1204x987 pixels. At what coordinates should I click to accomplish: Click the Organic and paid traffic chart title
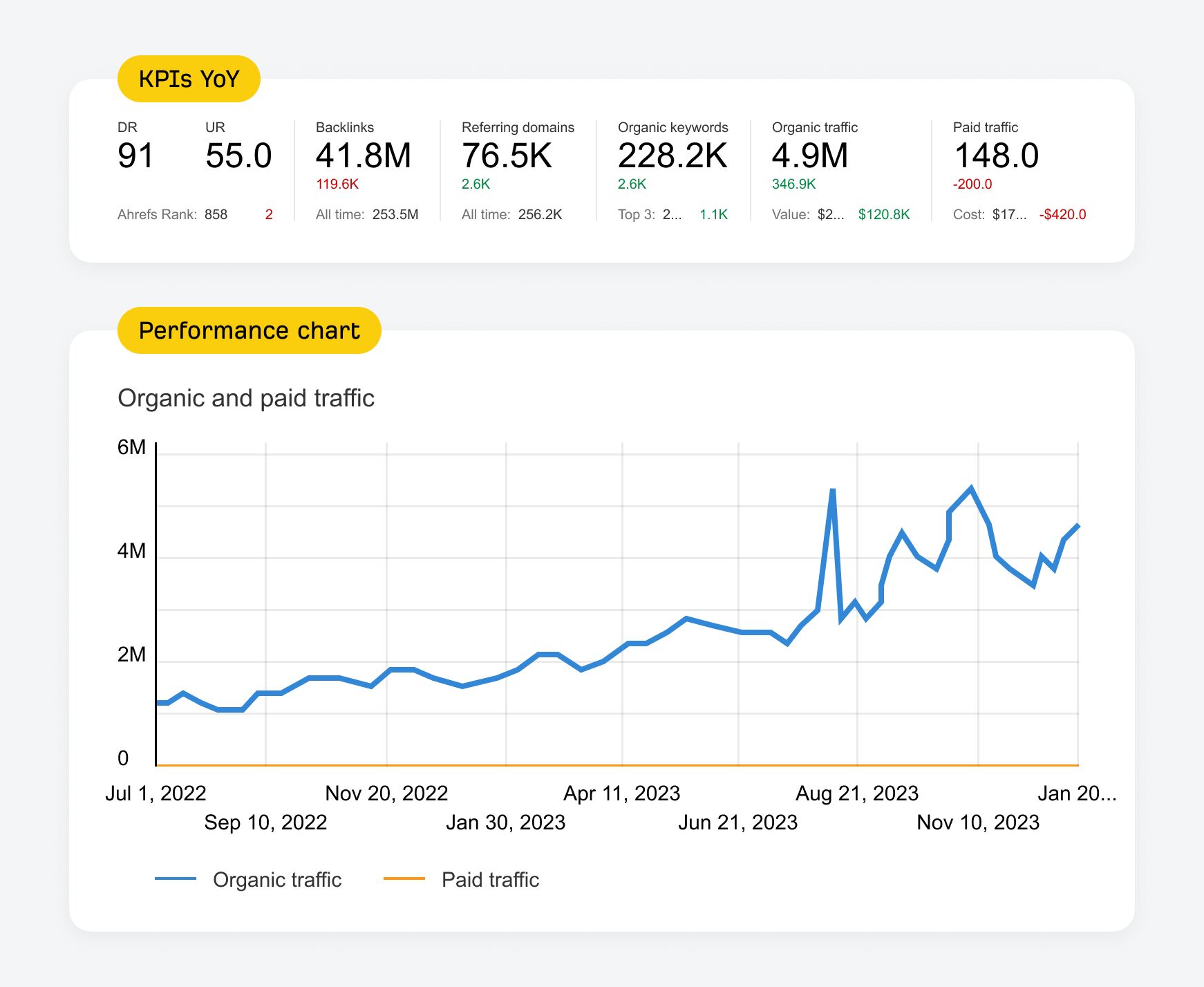246,397
